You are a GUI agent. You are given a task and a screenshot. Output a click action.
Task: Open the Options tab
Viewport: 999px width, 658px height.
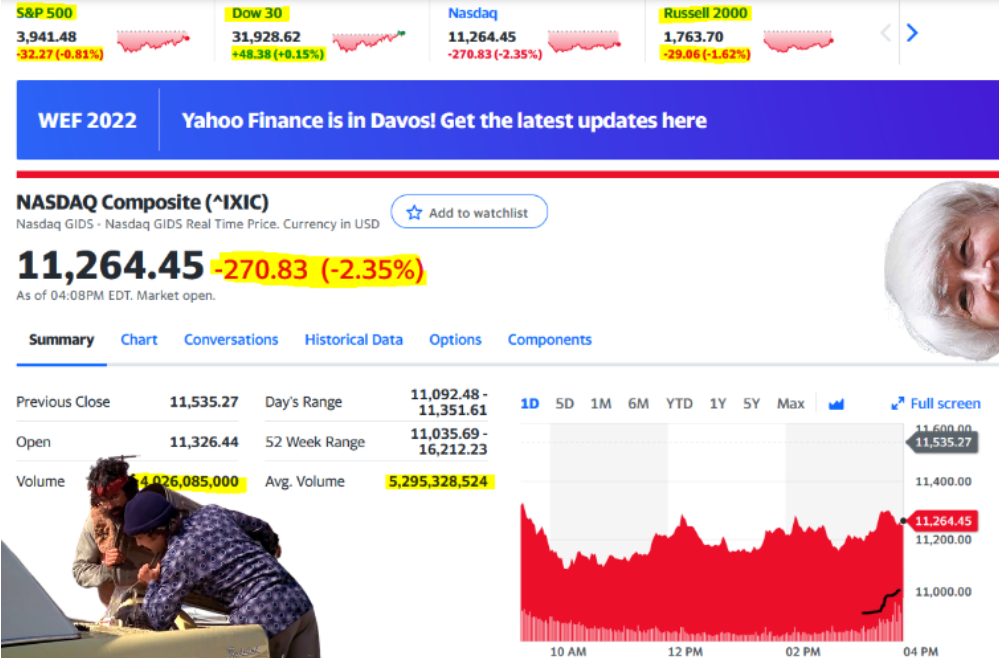tap(455, 340)
